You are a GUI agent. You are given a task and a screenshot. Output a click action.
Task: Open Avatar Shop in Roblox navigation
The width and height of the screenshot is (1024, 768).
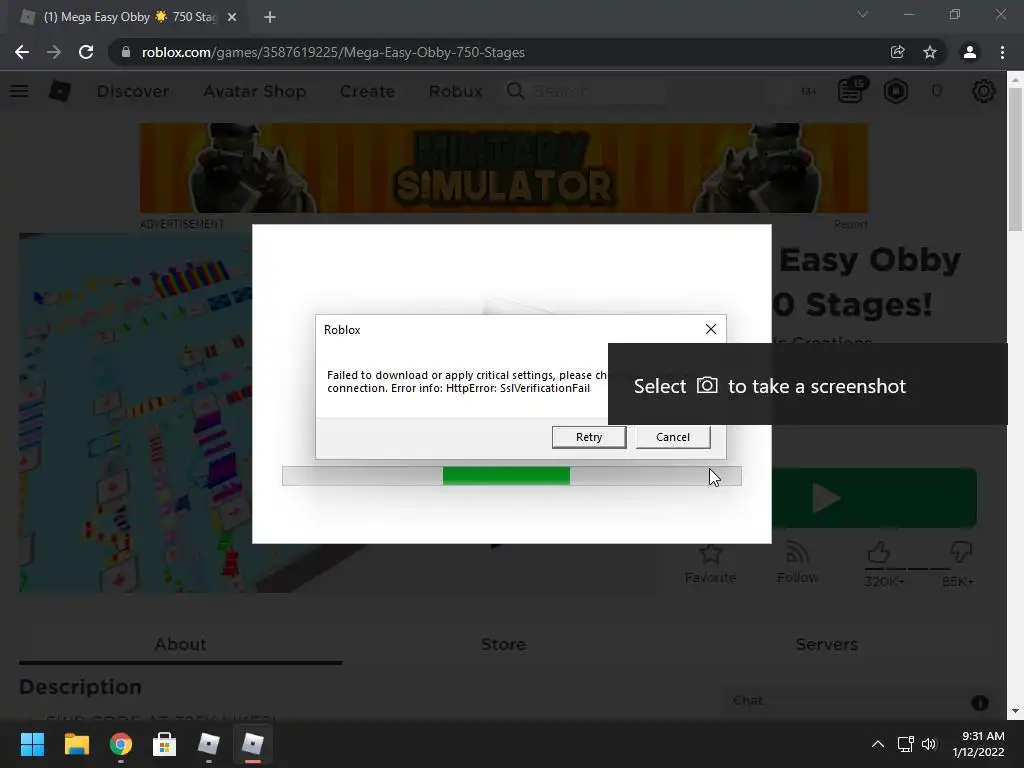tap(255, 91)
